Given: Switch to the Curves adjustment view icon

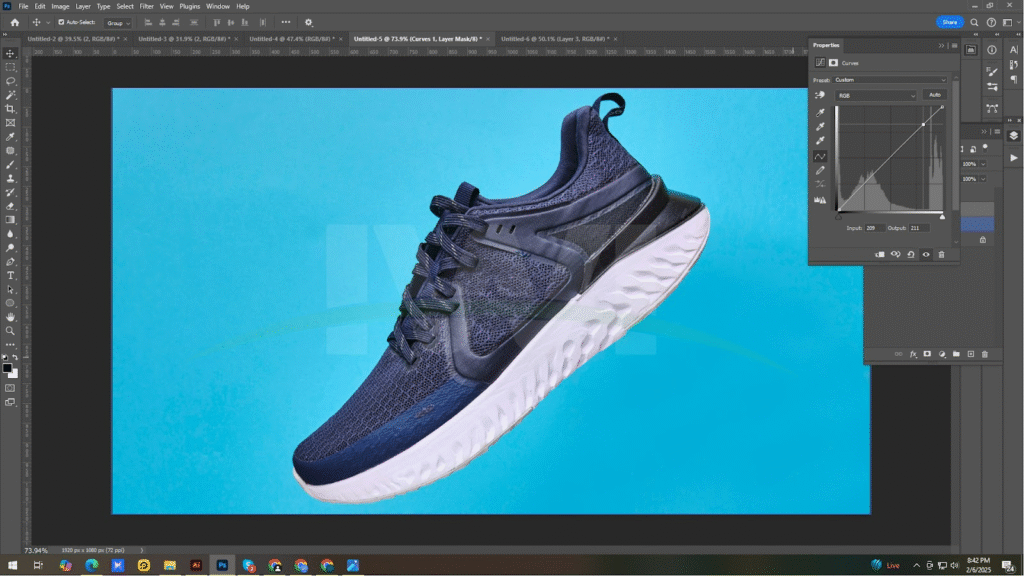Looking at the screenshot, I should pyautogui.click(x=820, y=63).
